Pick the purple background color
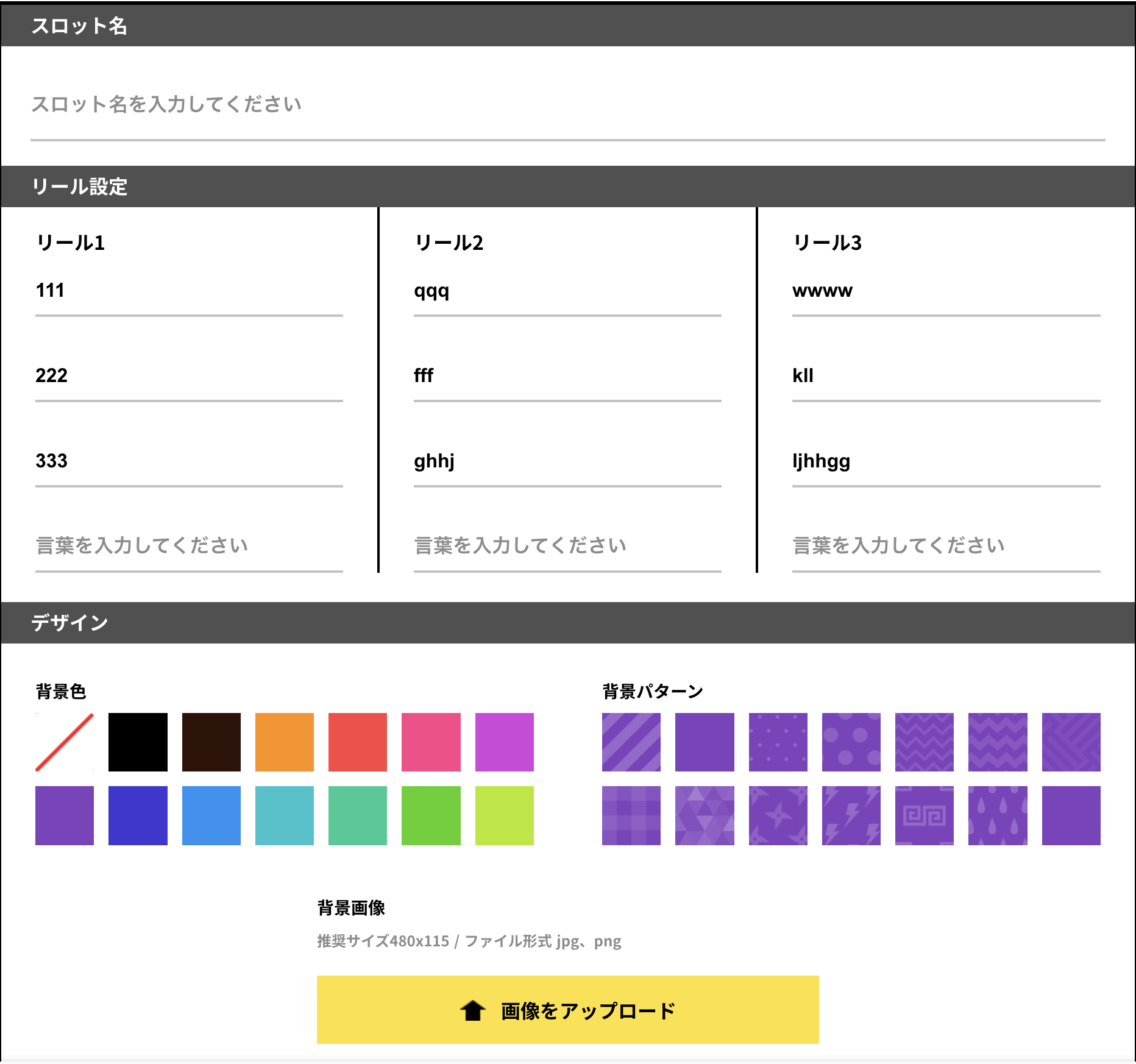This screenshot has width=1136, height=1064. (x=65, y=815)
